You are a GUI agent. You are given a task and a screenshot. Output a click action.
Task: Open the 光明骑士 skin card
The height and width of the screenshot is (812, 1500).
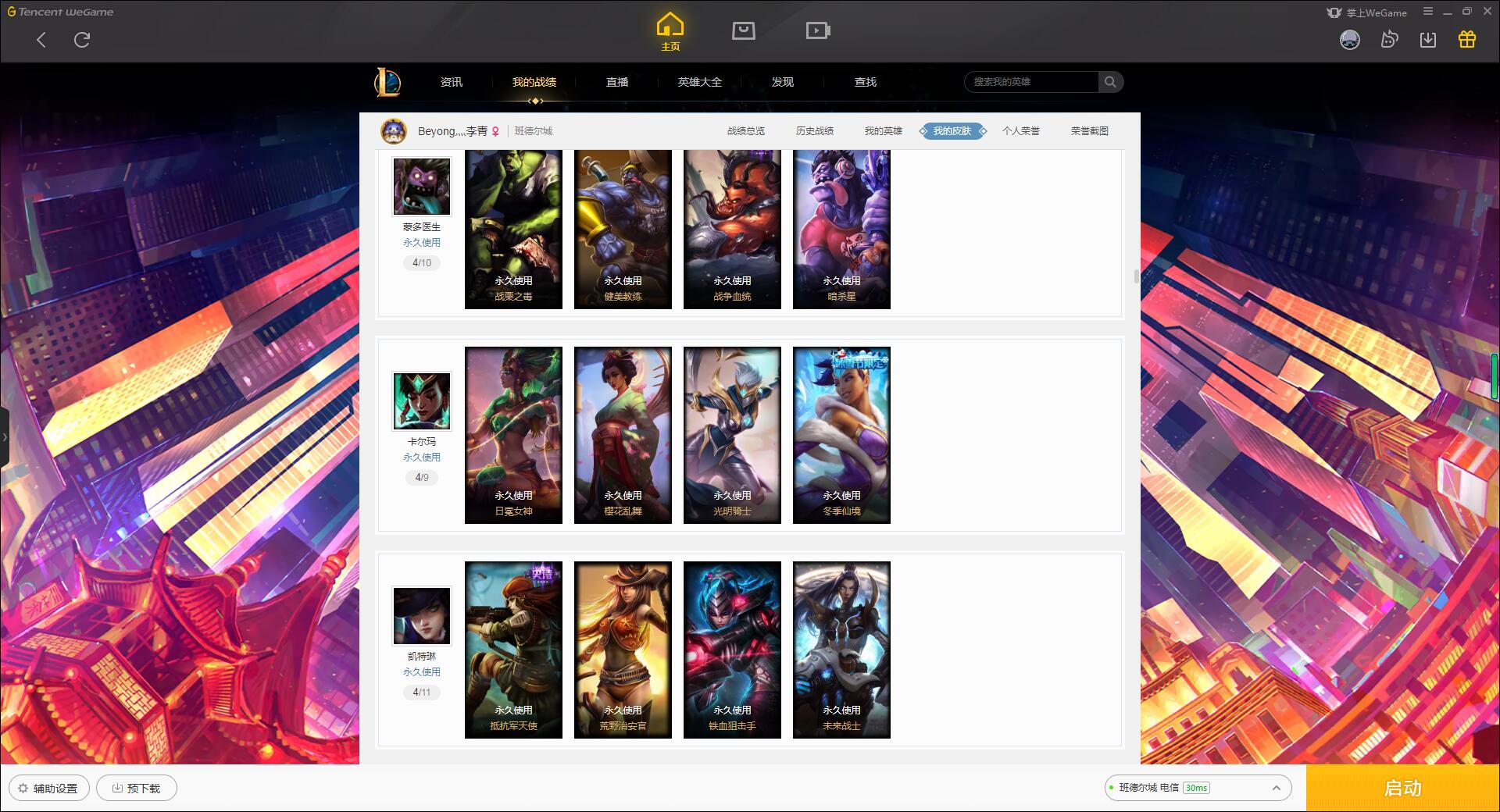732,436
